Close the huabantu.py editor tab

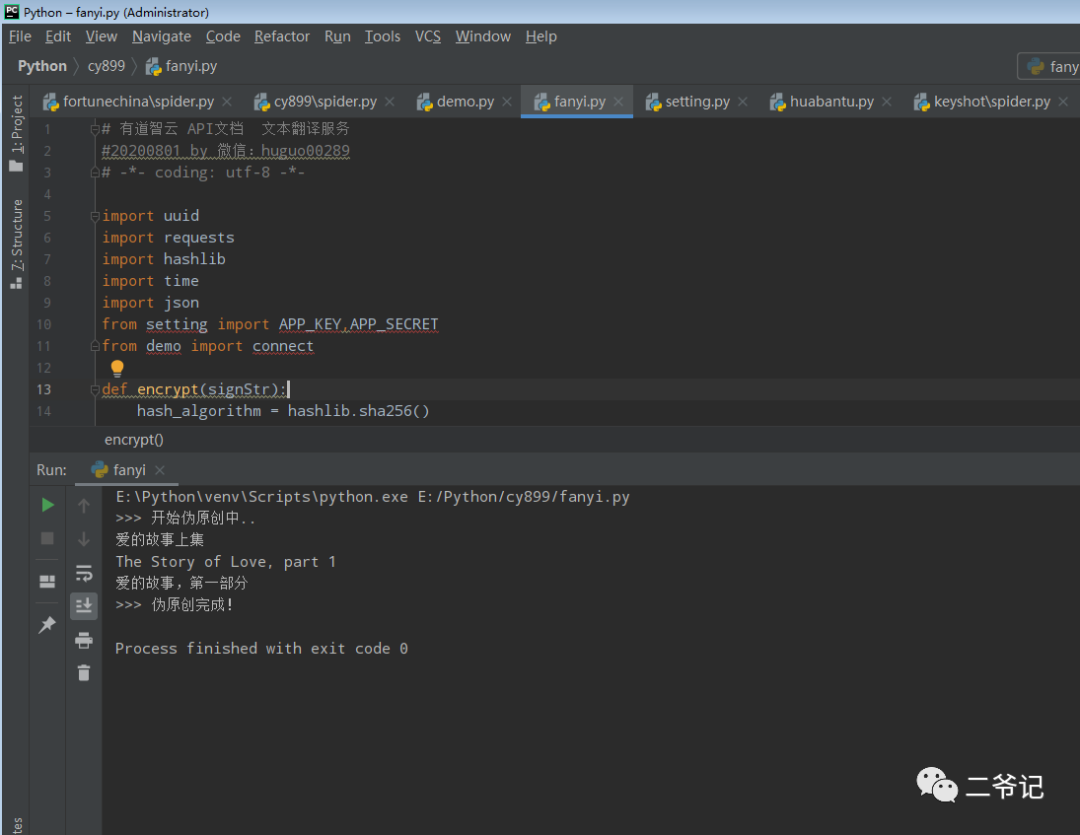click(x=886, y=101)
